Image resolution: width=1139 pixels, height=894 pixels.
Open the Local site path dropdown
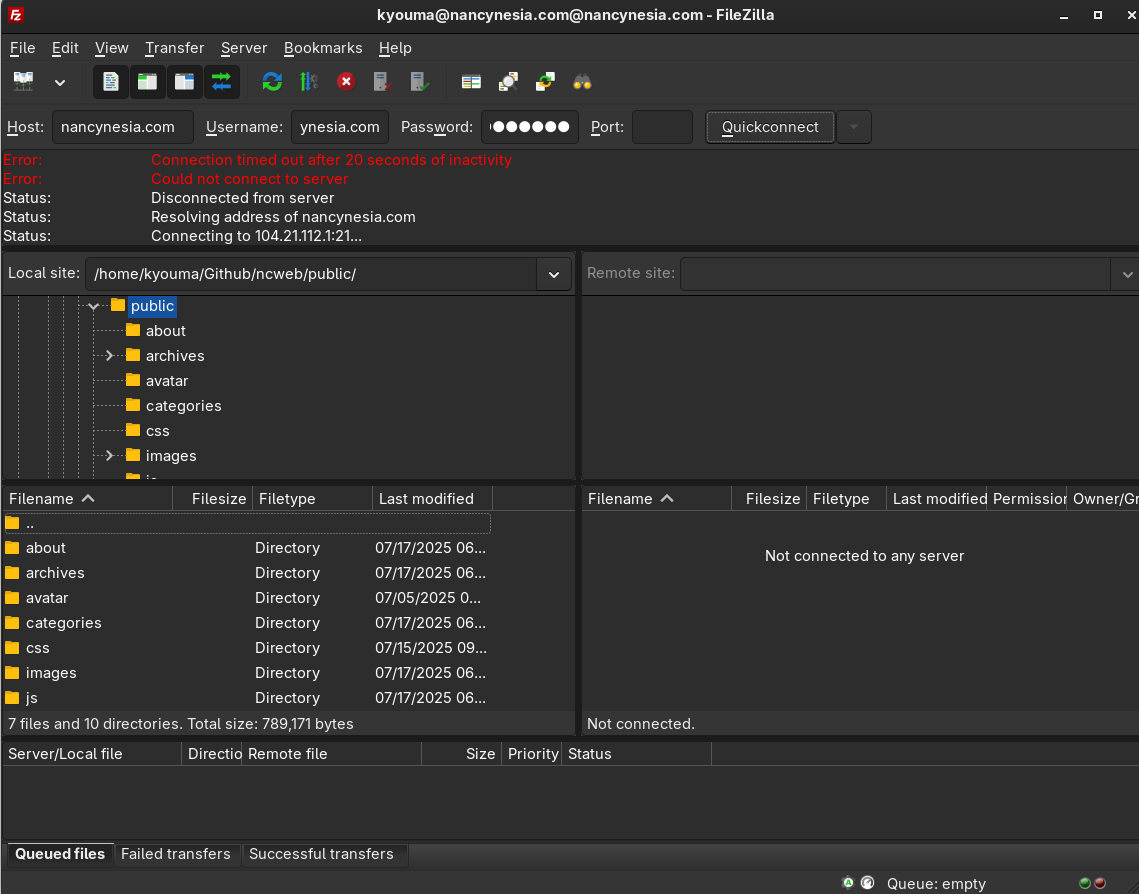[554, 275]
